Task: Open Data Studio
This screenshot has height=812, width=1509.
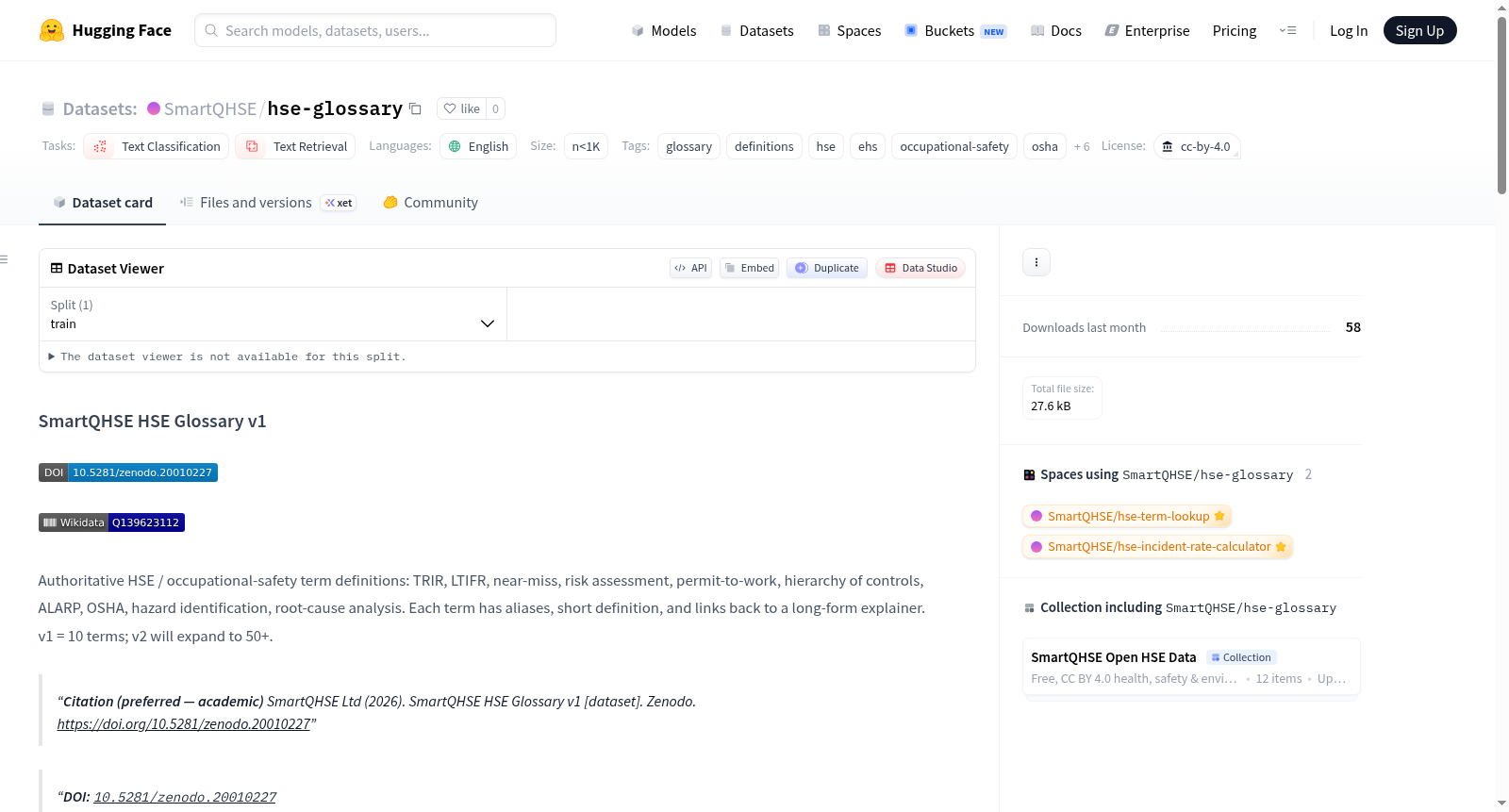Action: [x=920, y=268]
